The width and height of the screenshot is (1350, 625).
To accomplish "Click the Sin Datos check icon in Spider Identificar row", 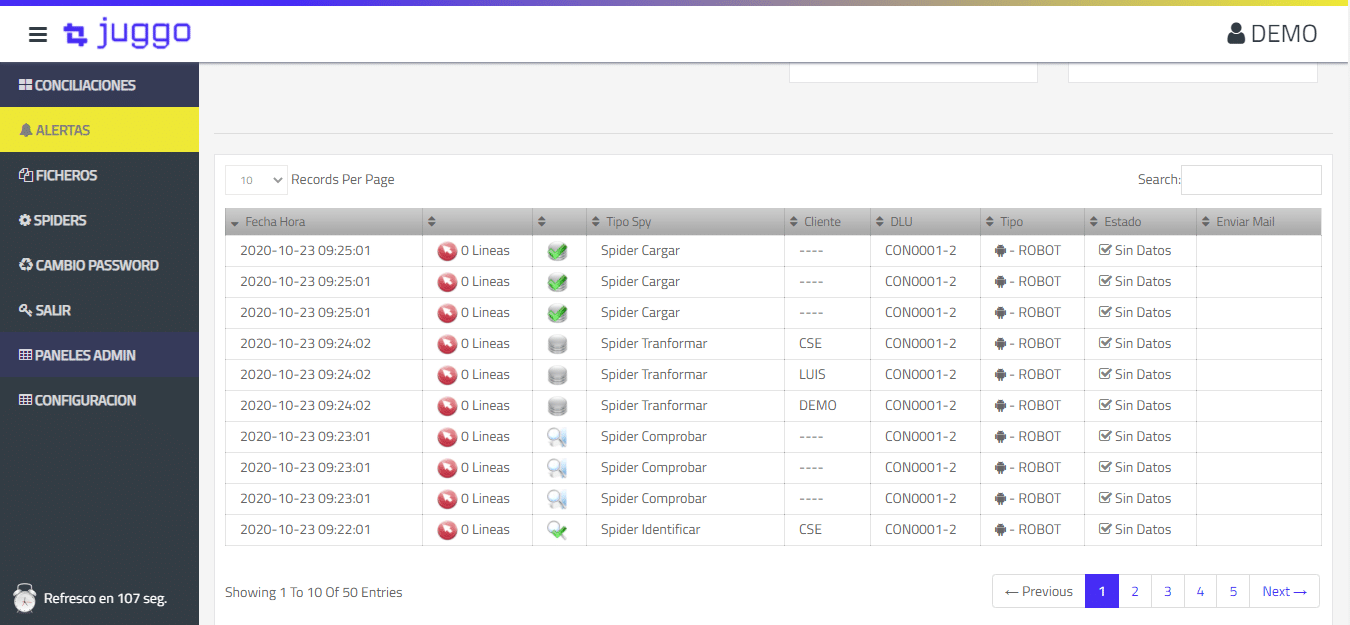I will [1105, 529].
